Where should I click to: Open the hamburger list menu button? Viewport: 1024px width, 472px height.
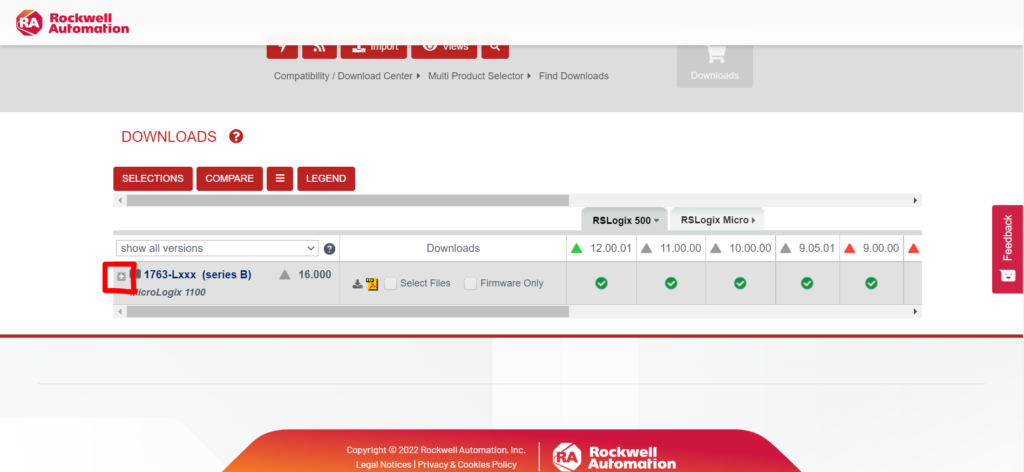click(279, 179)
